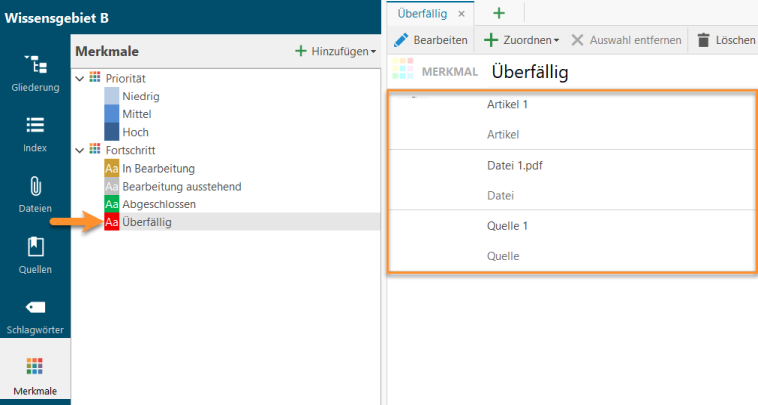This screenshot has height=405, width=758.
Task: Open the Zuordnen dropdown
Action: pyautogui.click(x=522, y=40)
